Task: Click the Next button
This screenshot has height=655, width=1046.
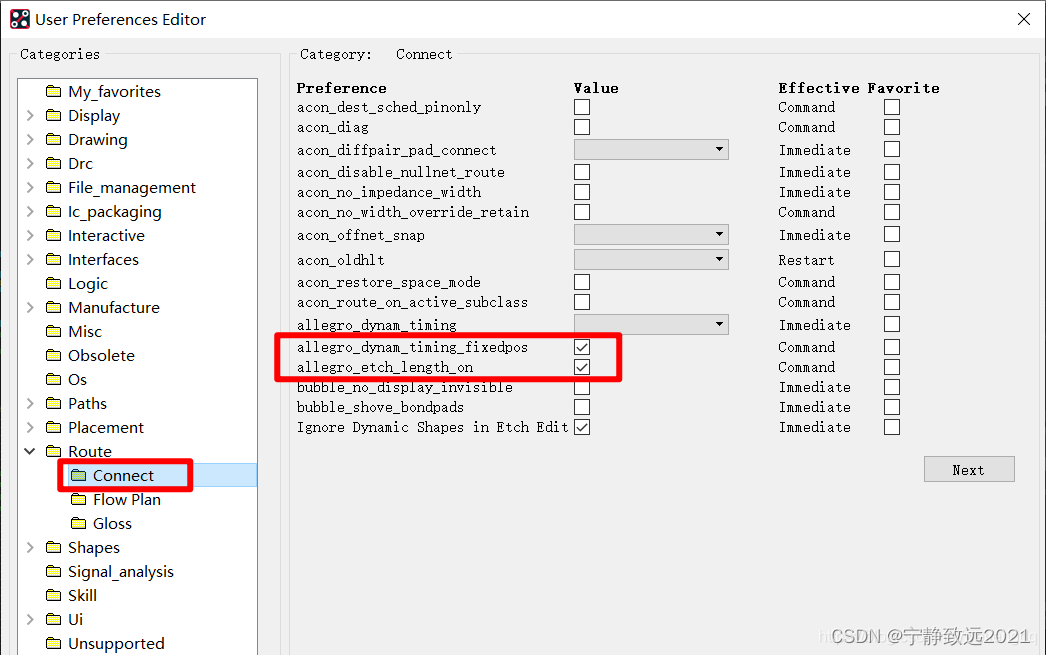Action: tap(969, 470)
